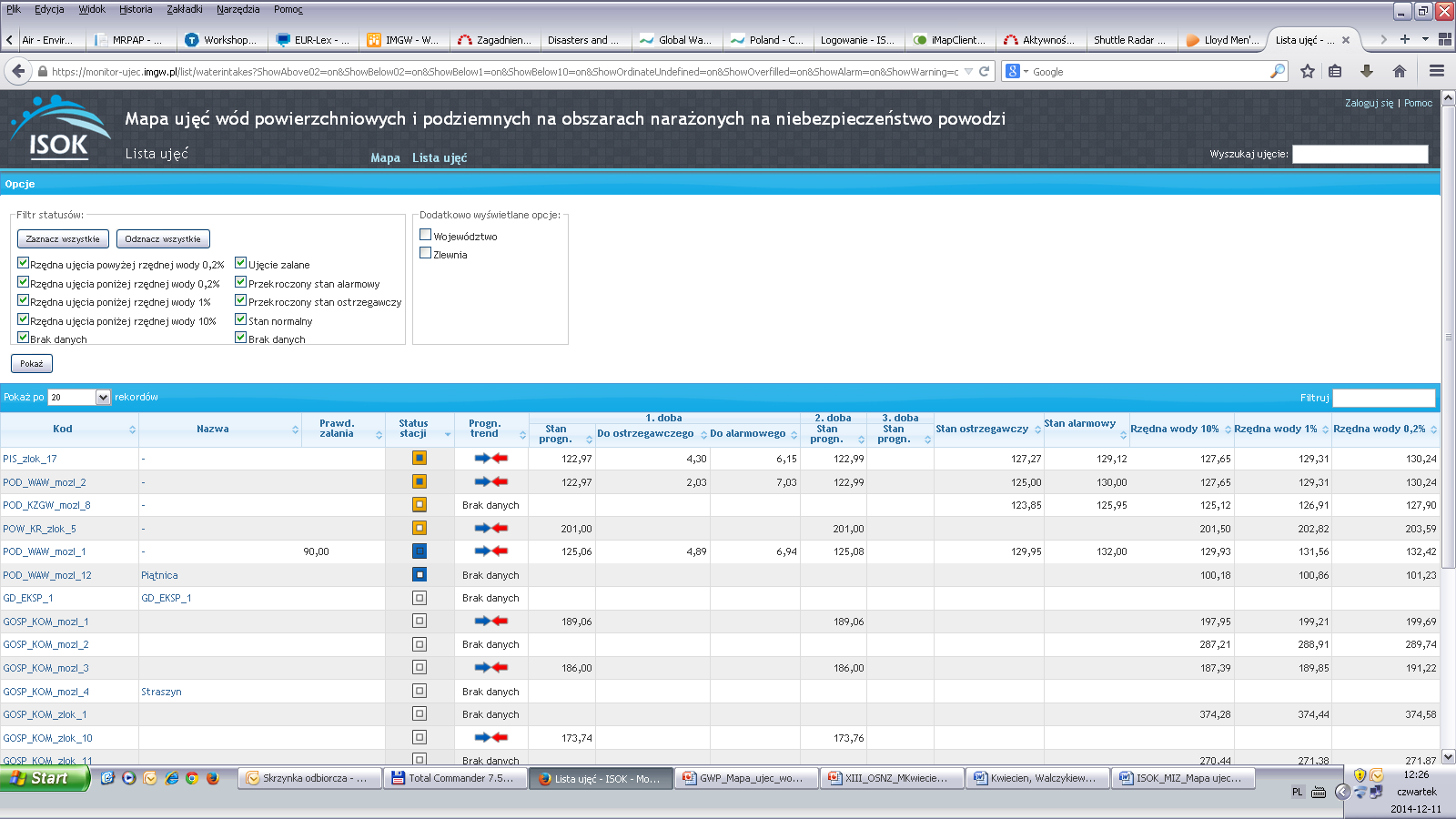The image size is (1456, 819).
Task: Click the browser back arrow button
Action: pos(18,71)
